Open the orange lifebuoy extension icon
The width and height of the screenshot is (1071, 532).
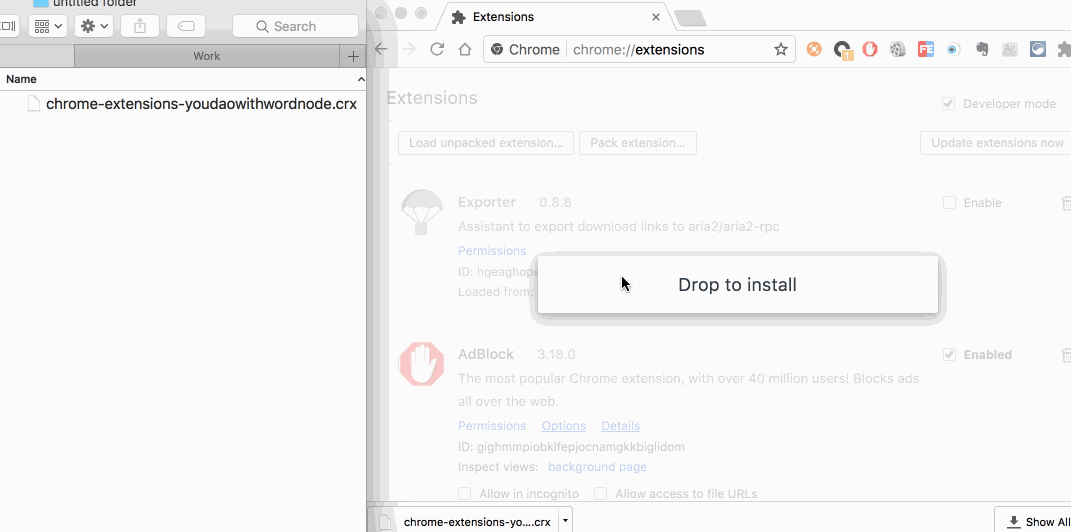click(x=813, y=49)
